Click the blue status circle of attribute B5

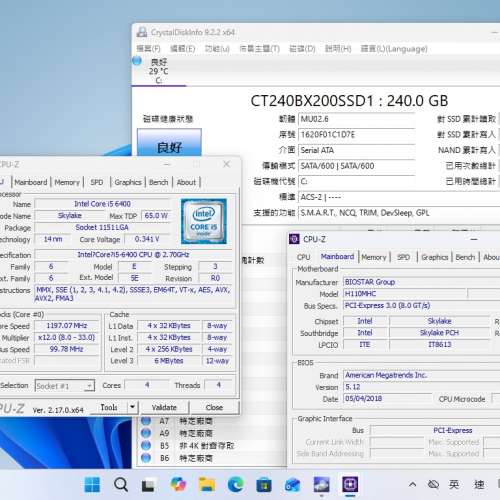(146, 445)
